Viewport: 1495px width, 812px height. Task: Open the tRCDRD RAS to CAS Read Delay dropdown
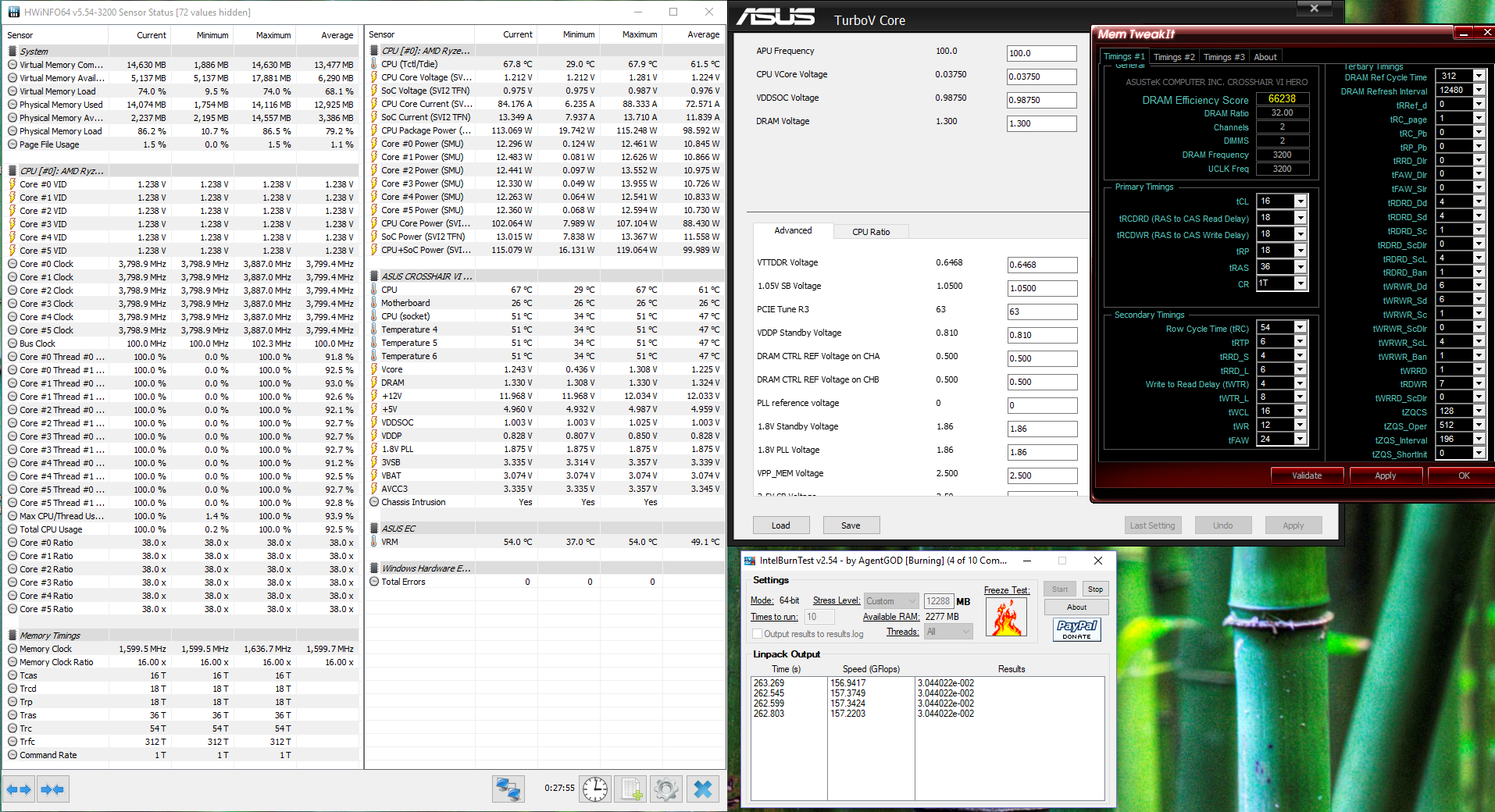click(1300, 218)
